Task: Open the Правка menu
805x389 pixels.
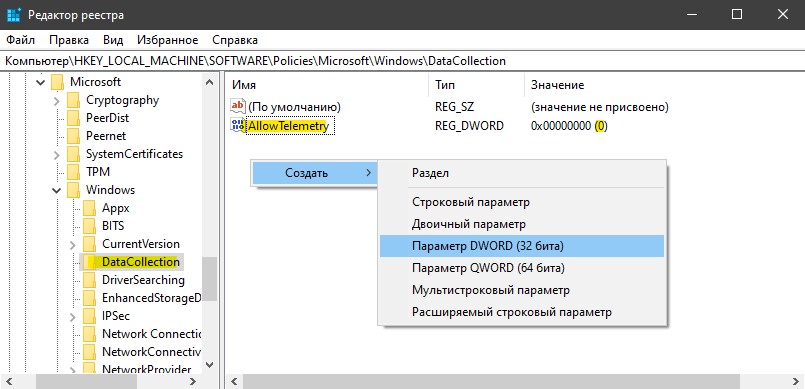Action: (69, 40)
